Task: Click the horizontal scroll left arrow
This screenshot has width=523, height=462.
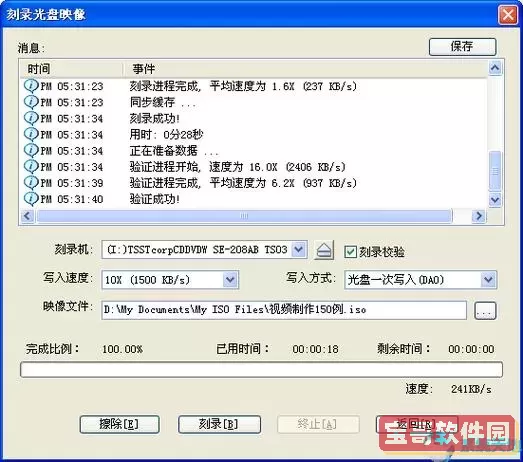Action: [27, 216]
